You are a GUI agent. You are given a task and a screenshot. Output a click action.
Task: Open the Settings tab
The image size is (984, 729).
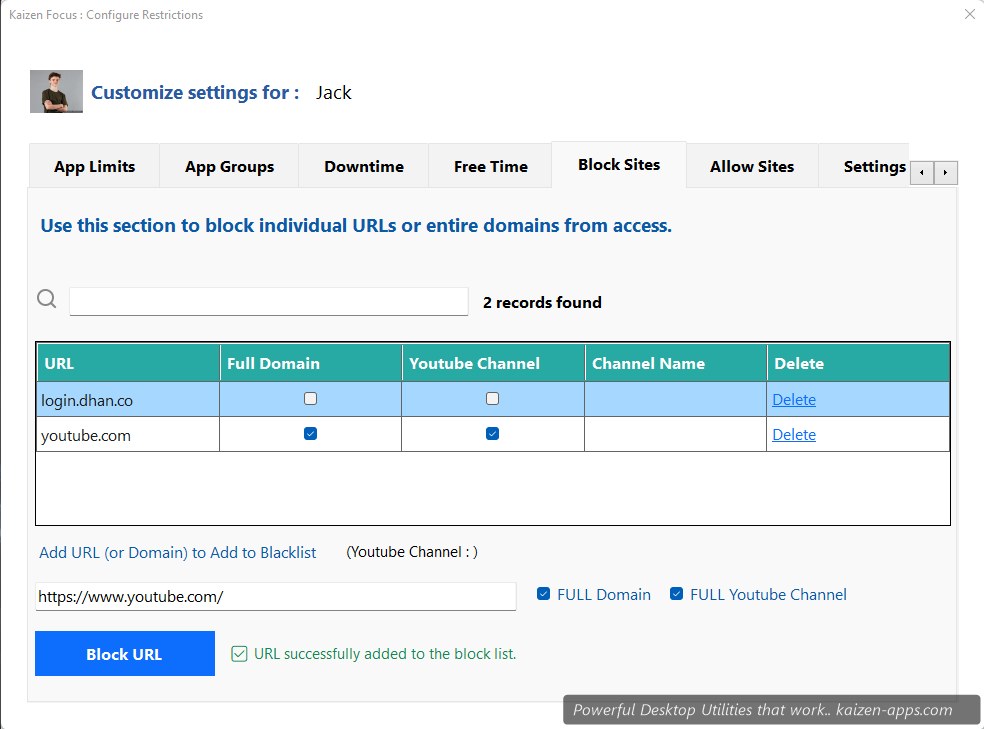pyautogui.click(x=874, y=166)
